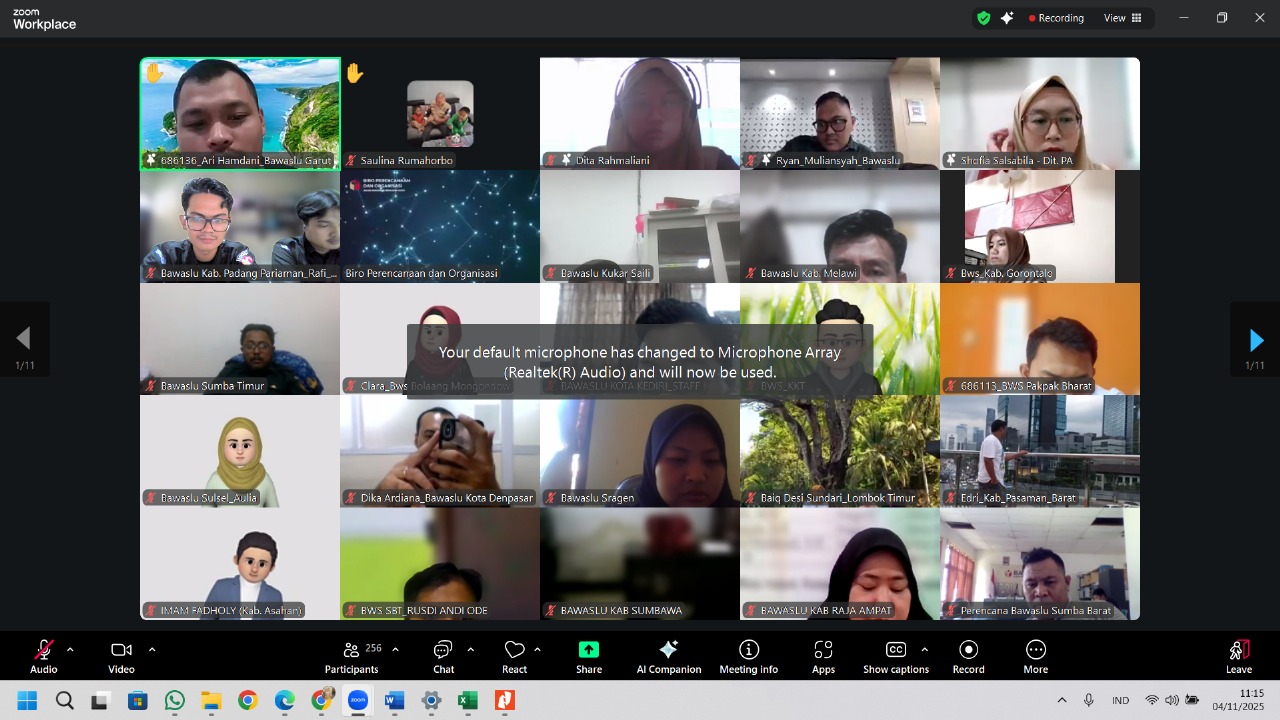Go to next page of participants
Image resolution: width=1280 pixels, height=720 pixels.
click(1255, 340)
